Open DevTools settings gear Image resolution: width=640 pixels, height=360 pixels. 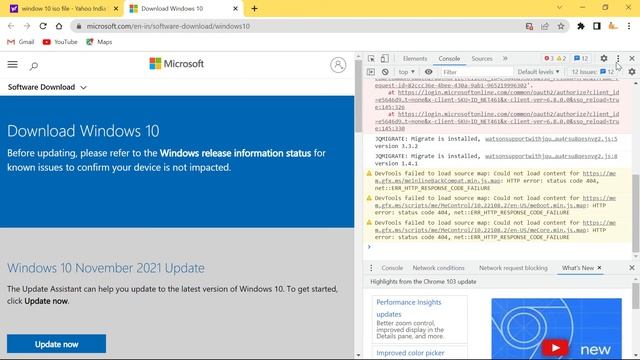604,58
